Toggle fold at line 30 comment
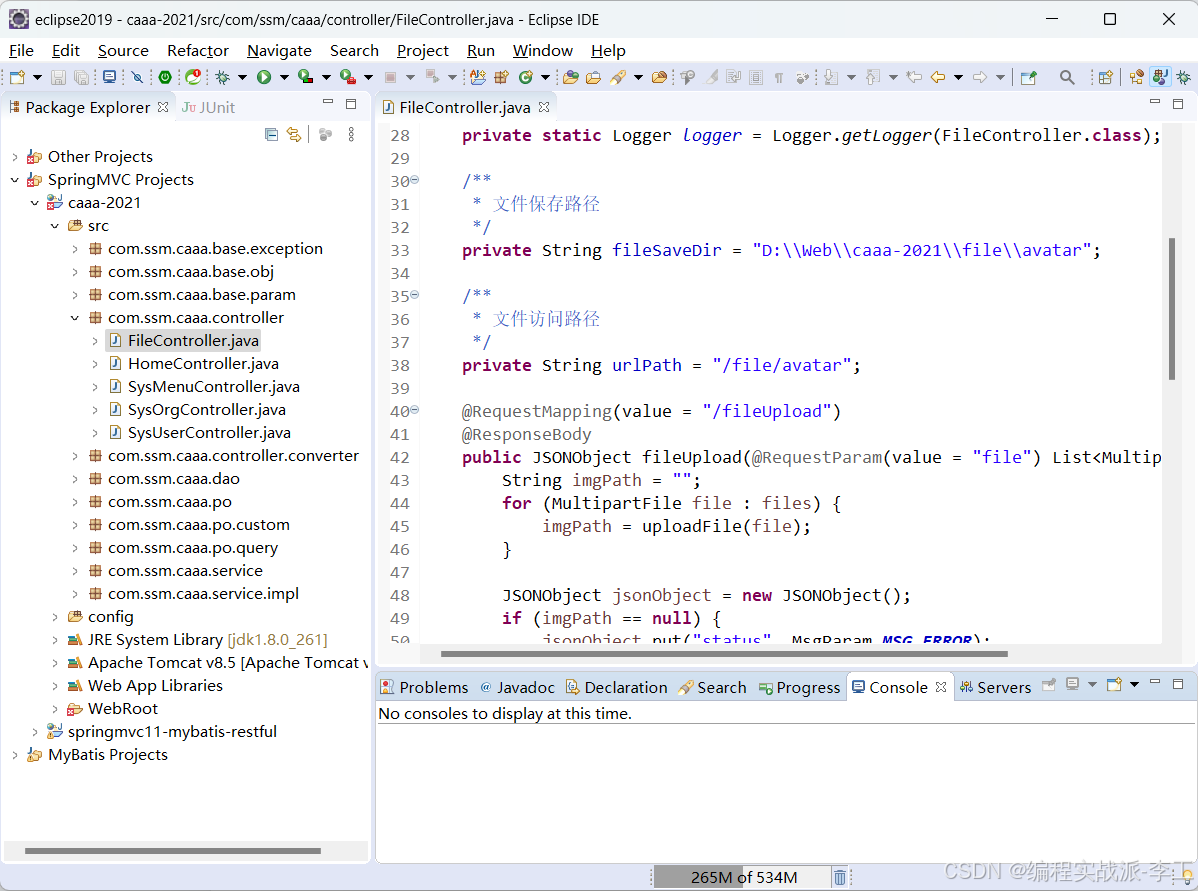This screenshot has width=1198, height=891. (415, 180)
